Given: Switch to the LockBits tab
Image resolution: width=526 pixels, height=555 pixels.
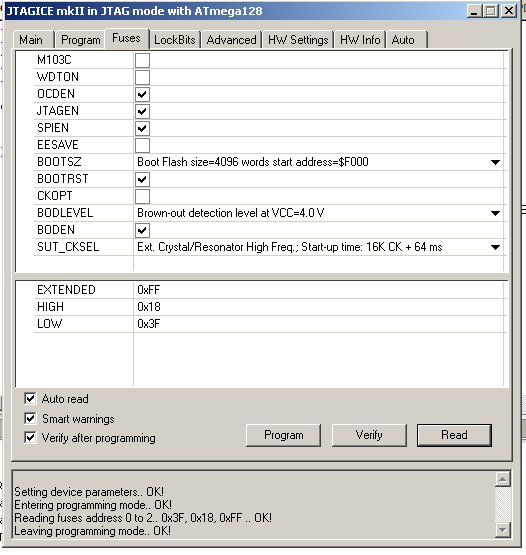Looking at the screenshot, I should [x=175, y=40].
